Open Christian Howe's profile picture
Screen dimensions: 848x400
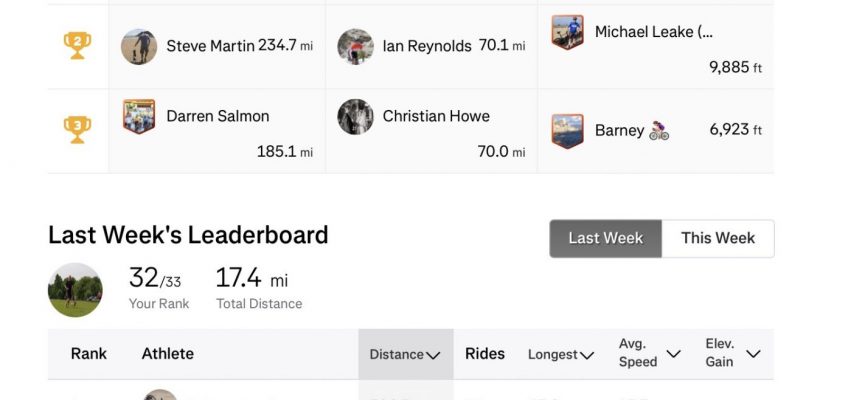[x=355, y=116]
